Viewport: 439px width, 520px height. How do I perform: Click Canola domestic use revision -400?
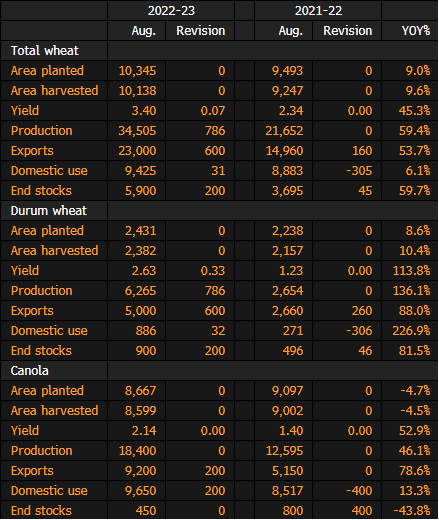(359, 491)
